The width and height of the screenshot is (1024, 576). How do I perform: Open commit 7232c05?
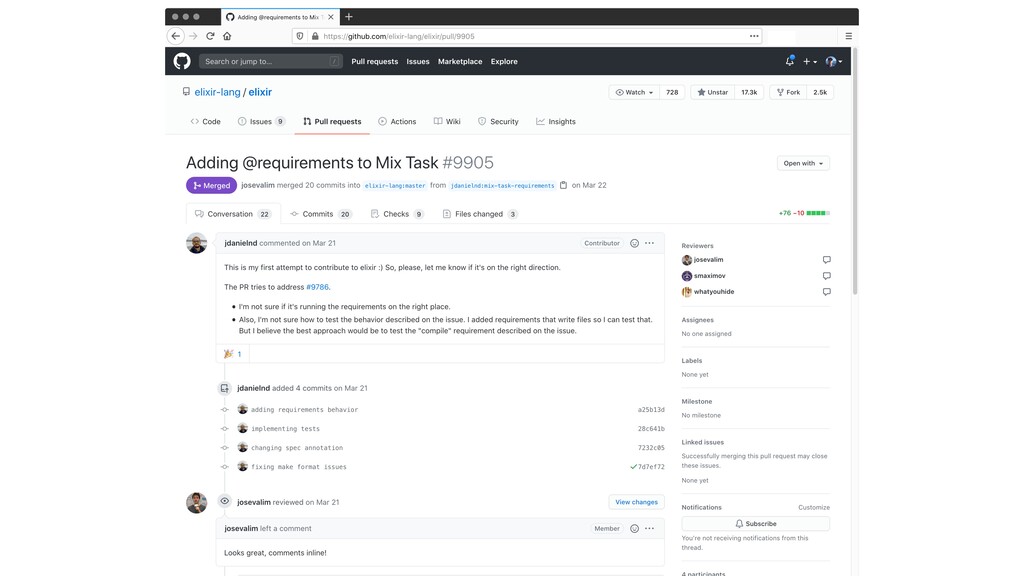coord(651,447)
